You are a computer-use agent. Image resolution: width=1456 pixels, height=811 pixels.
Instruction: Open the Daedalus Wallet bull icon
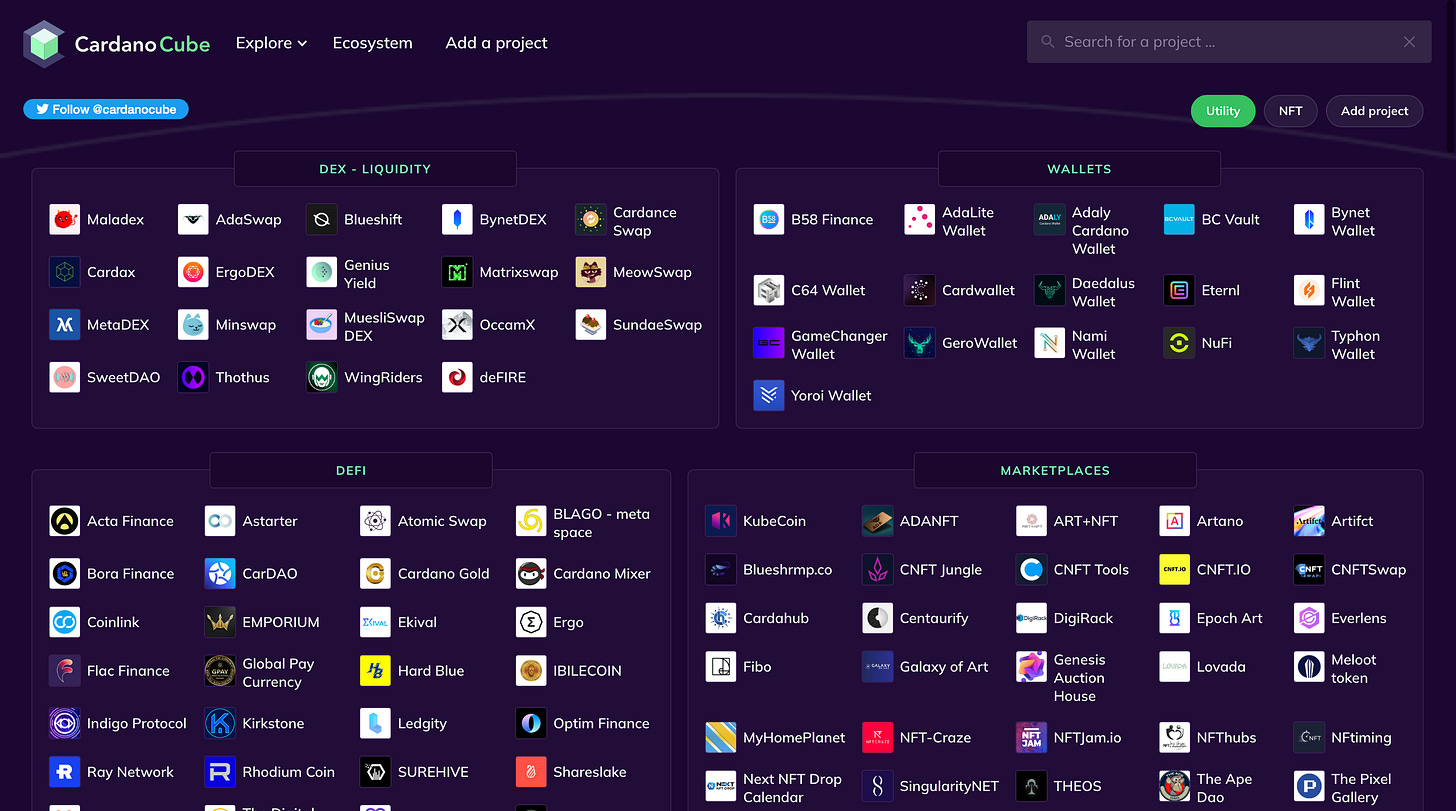click(x=1050, y=291)
